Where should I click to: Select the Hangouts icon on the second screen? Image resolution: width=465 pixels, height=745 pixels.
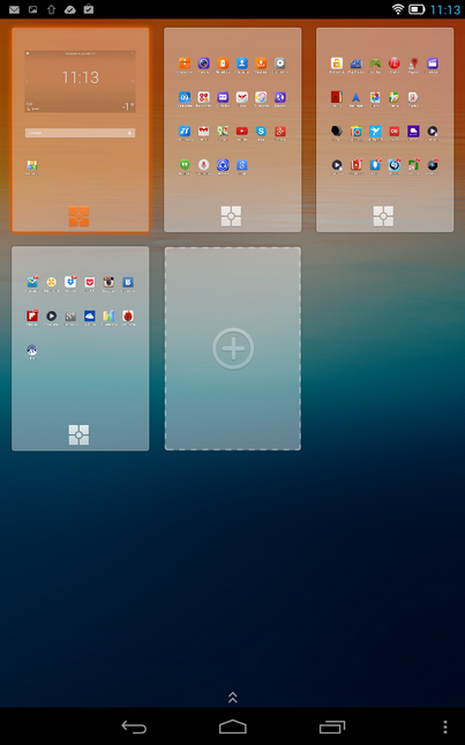click(x=184, y=165)
